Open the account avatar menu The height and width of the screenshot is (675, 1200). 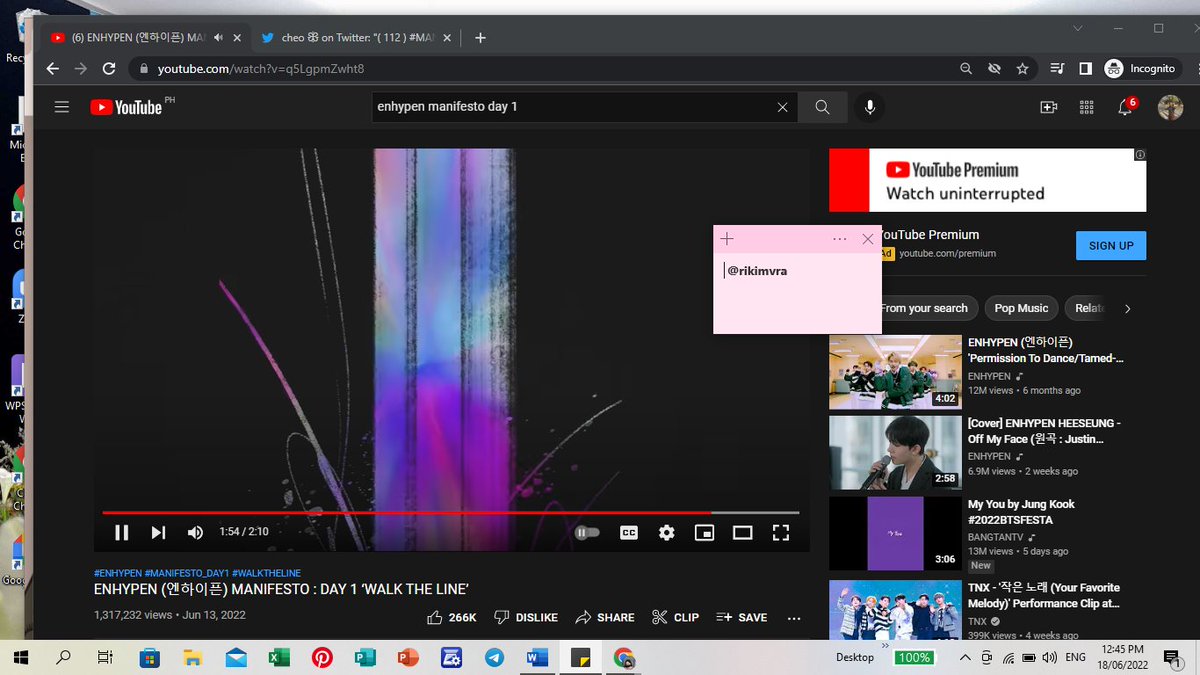coord(1170,107)
